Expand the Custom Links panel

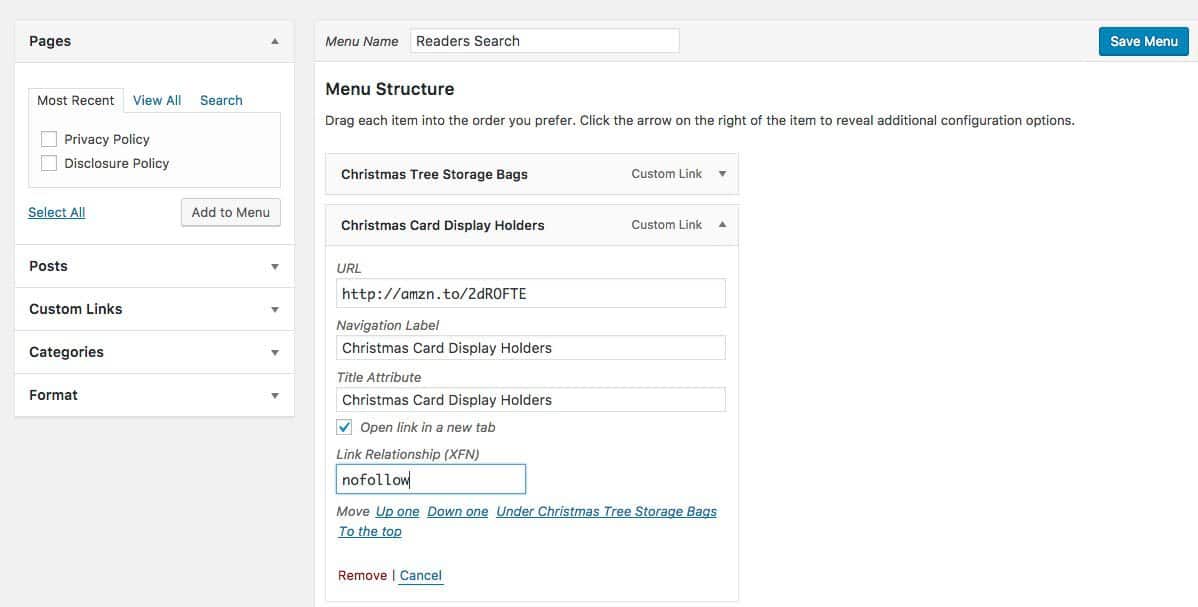click(x=275, y=310)
